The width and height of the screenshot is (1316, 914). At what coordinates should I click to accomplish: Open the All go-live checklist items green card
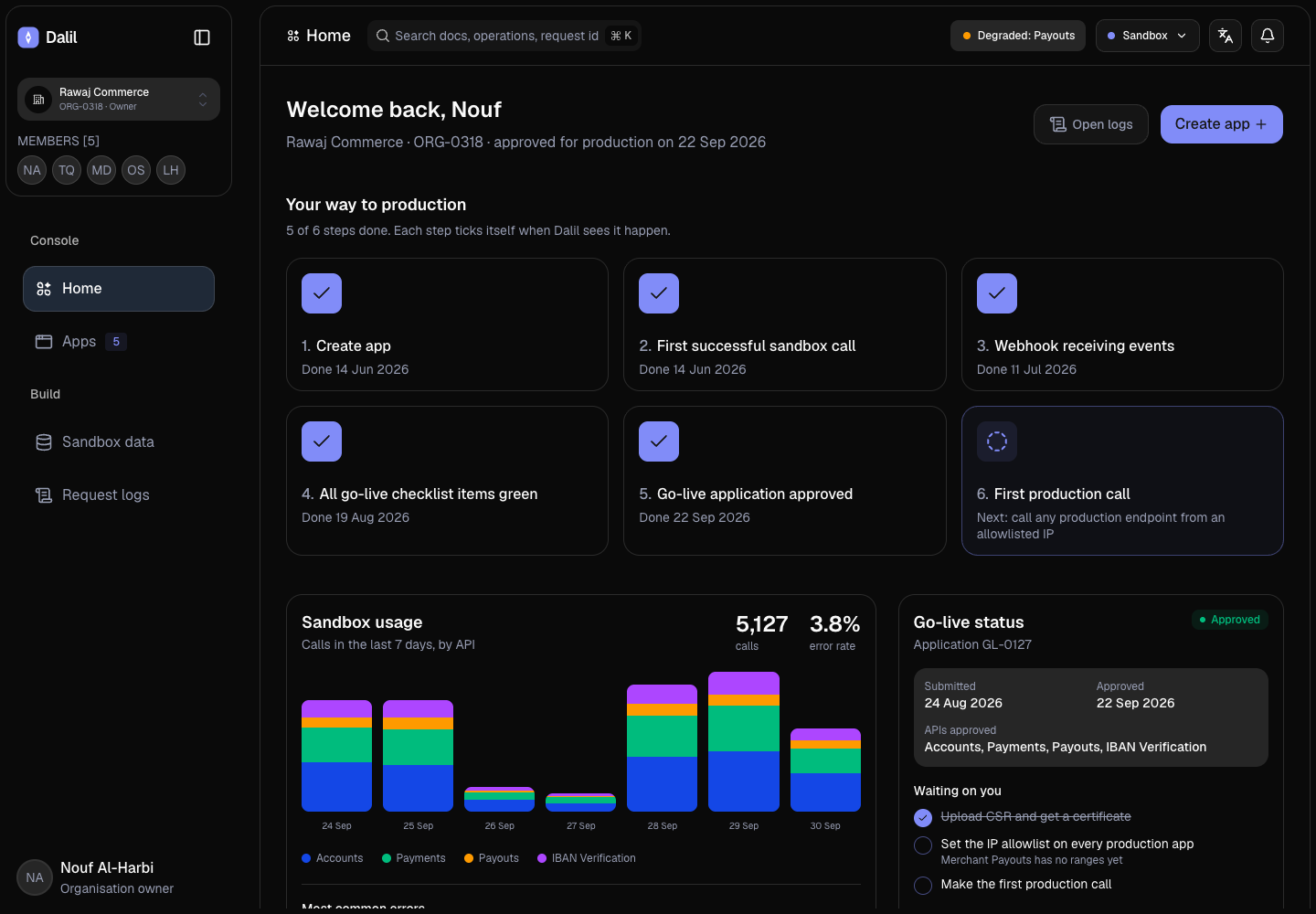click(447, 481)
